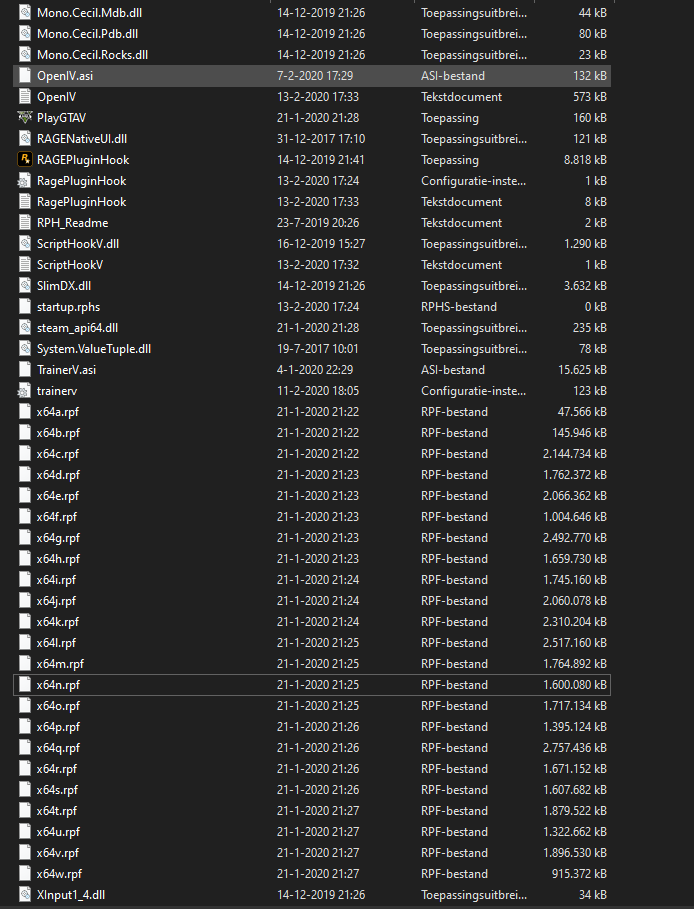The height and width of the screenshot is (909, 694).
Task: Click the file name x64v.rpf
Action: [57, 853]
